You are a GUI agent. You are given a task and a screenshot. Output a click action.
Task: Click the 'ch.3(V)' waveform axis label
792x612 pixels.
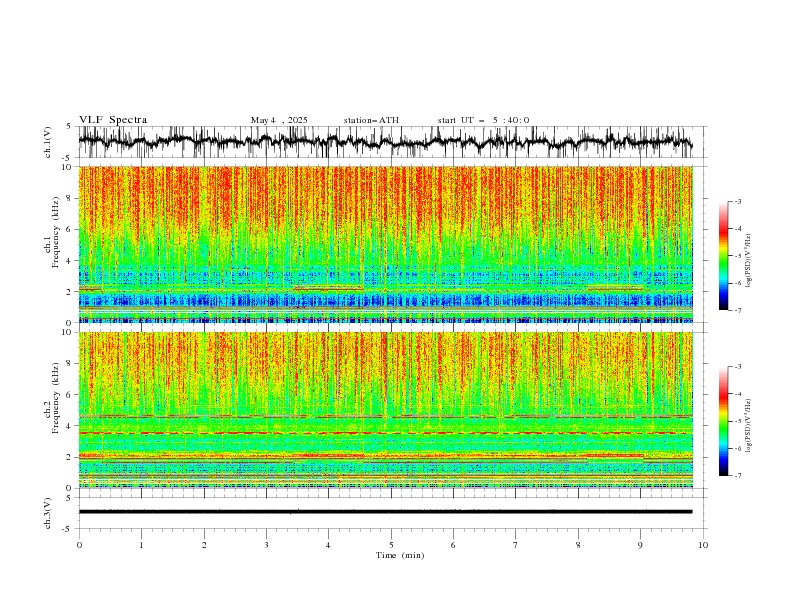(48, 513)
